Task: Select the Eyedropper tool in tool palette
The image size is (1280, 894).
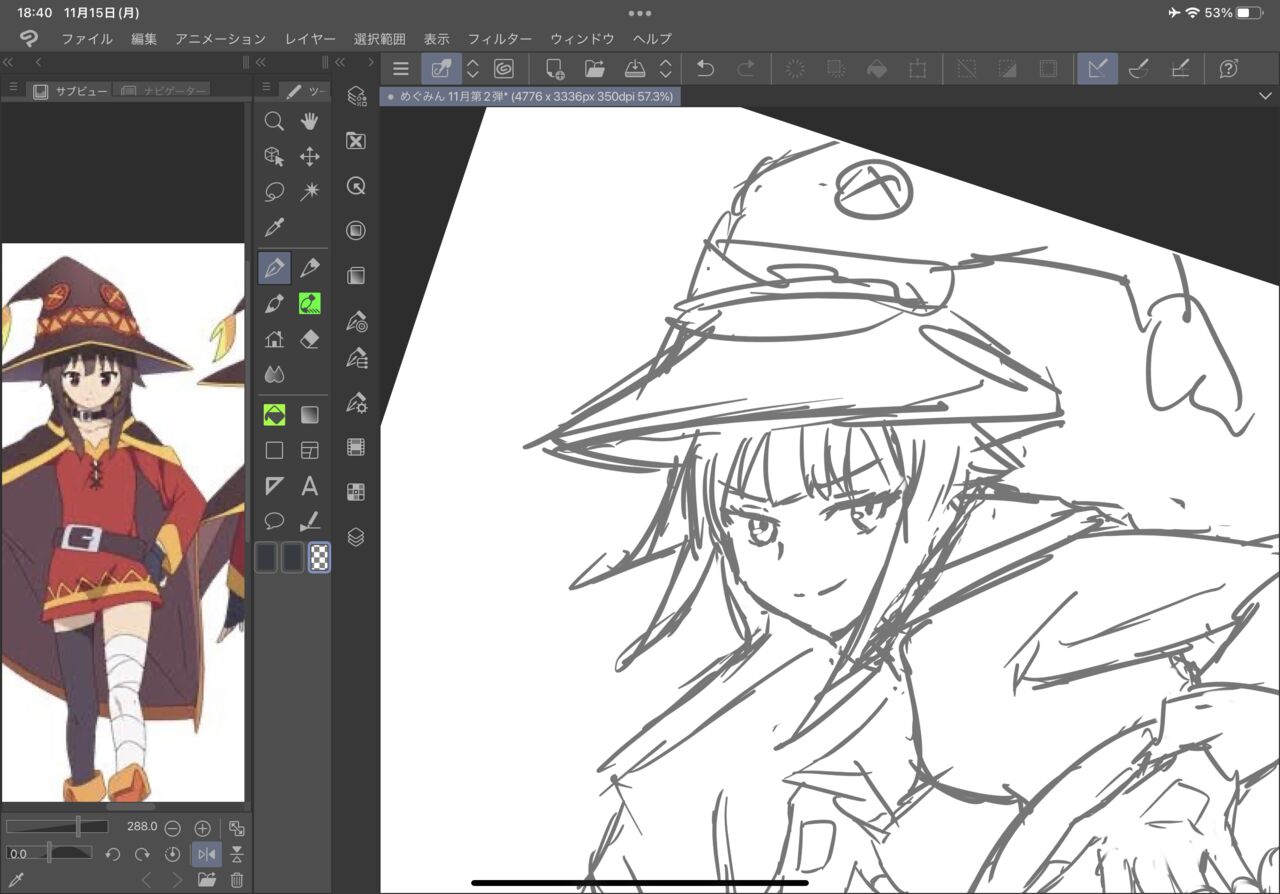Action: pos(274,227)
